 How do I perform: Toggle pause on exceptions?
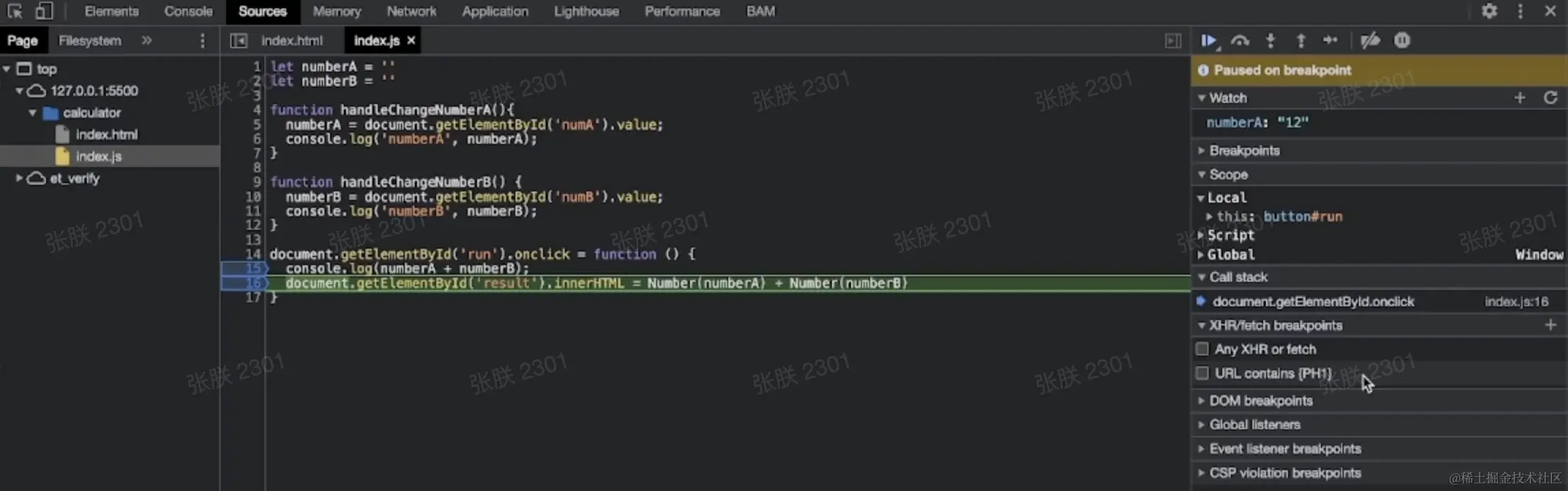pos(1402,41)
